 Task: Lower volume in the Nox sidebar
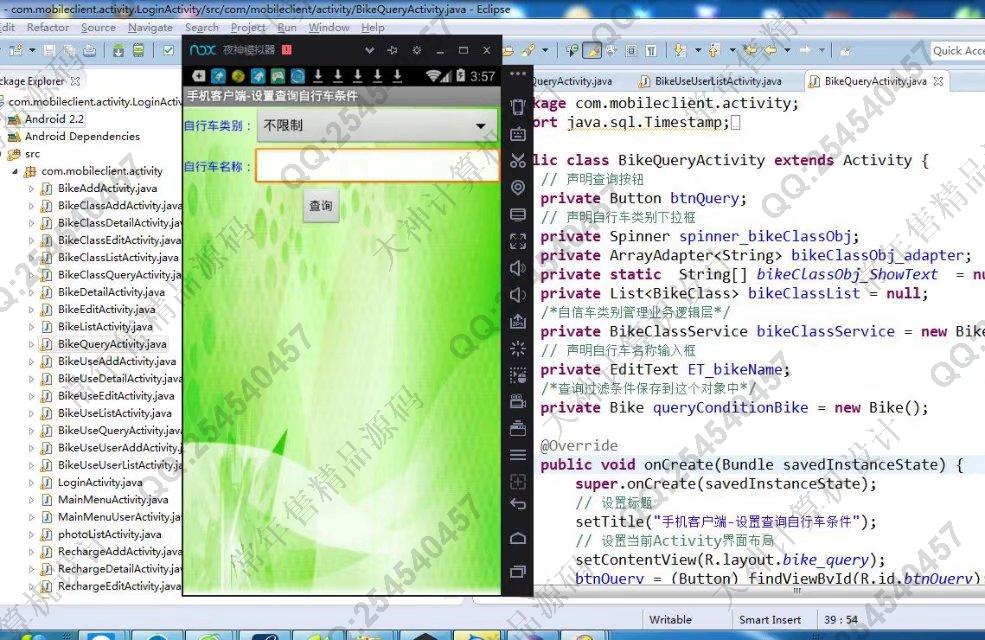coord(518,295)
